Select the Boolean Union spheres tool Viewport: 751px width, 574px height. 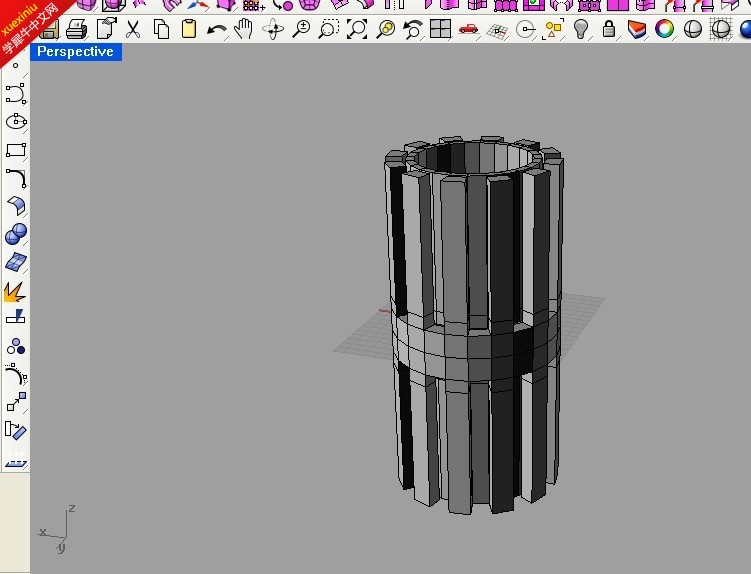tap(16, 234)
